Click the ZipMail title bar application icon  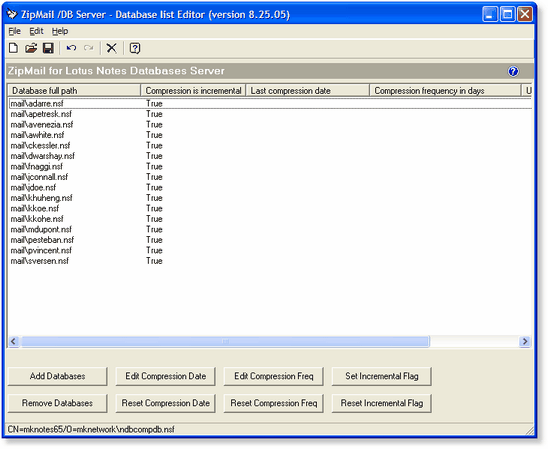point(12,14)
